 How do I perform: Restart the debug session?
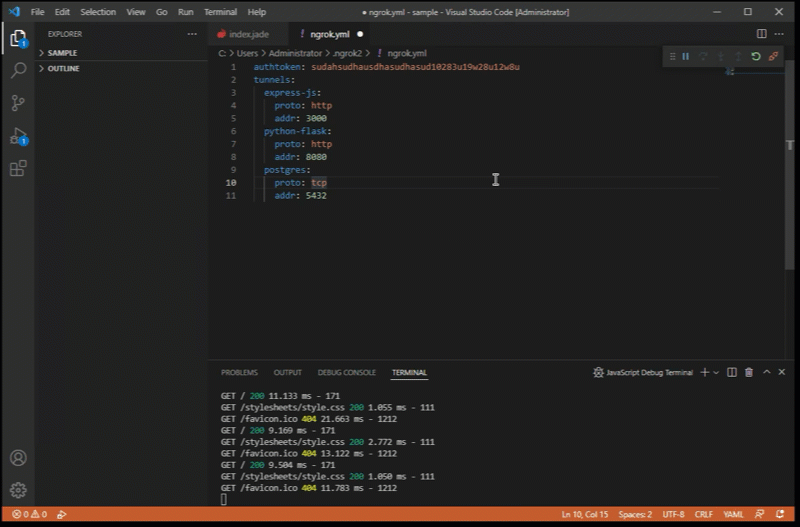pos(756,57)
